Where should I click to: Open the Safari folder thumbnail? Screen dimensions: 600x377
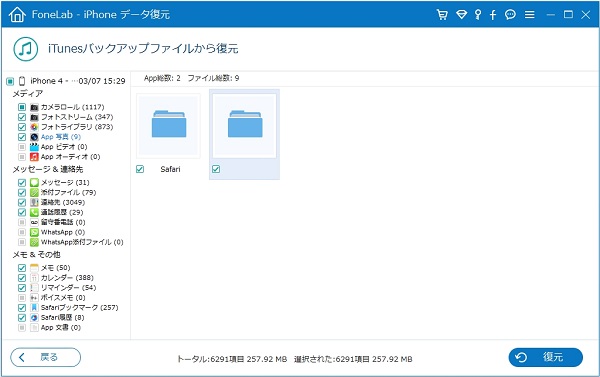coord(169,126)
